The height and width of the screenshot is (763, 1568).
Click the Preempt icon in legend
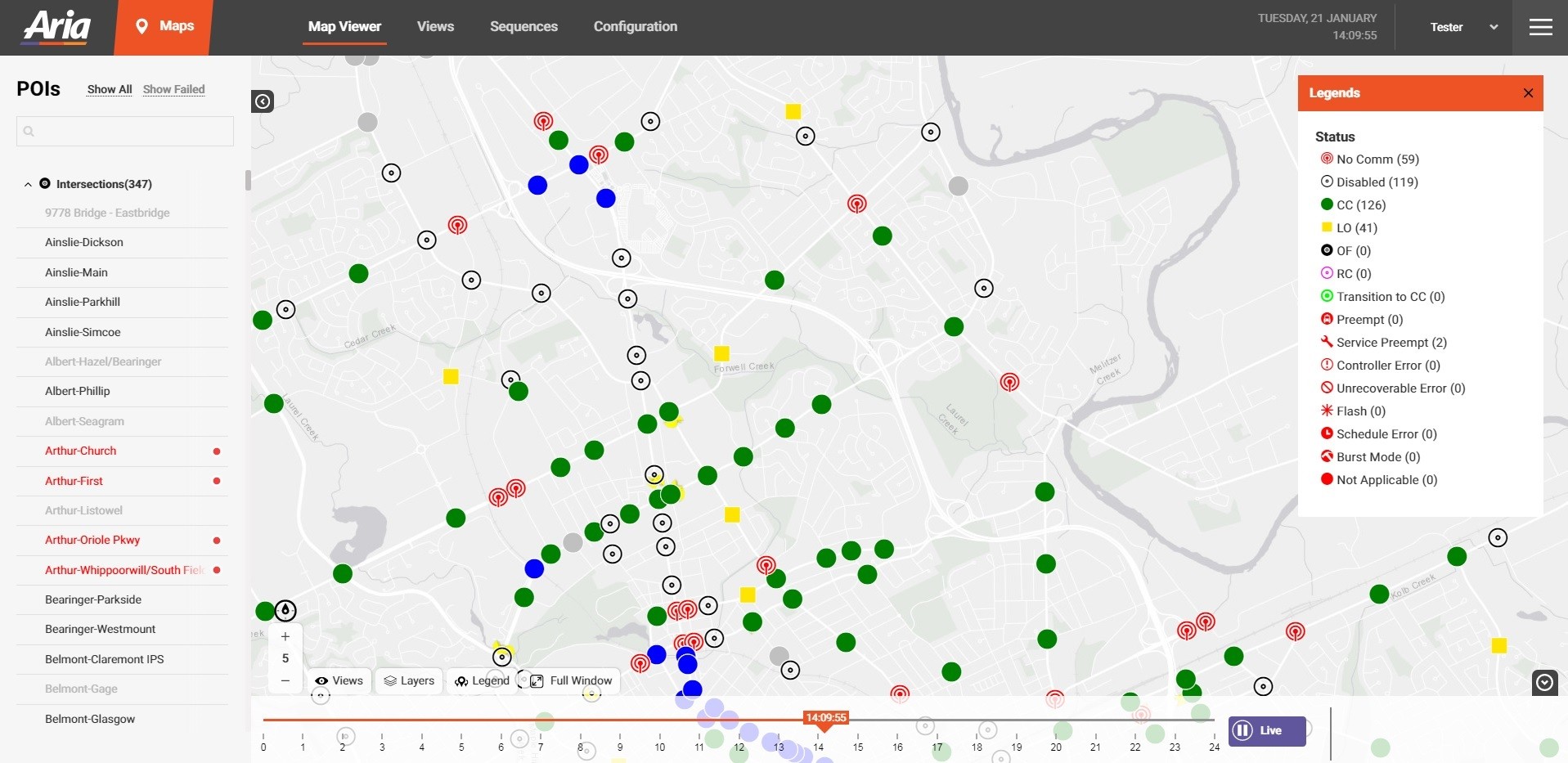pyautogui.click(x=1327, y=319)
